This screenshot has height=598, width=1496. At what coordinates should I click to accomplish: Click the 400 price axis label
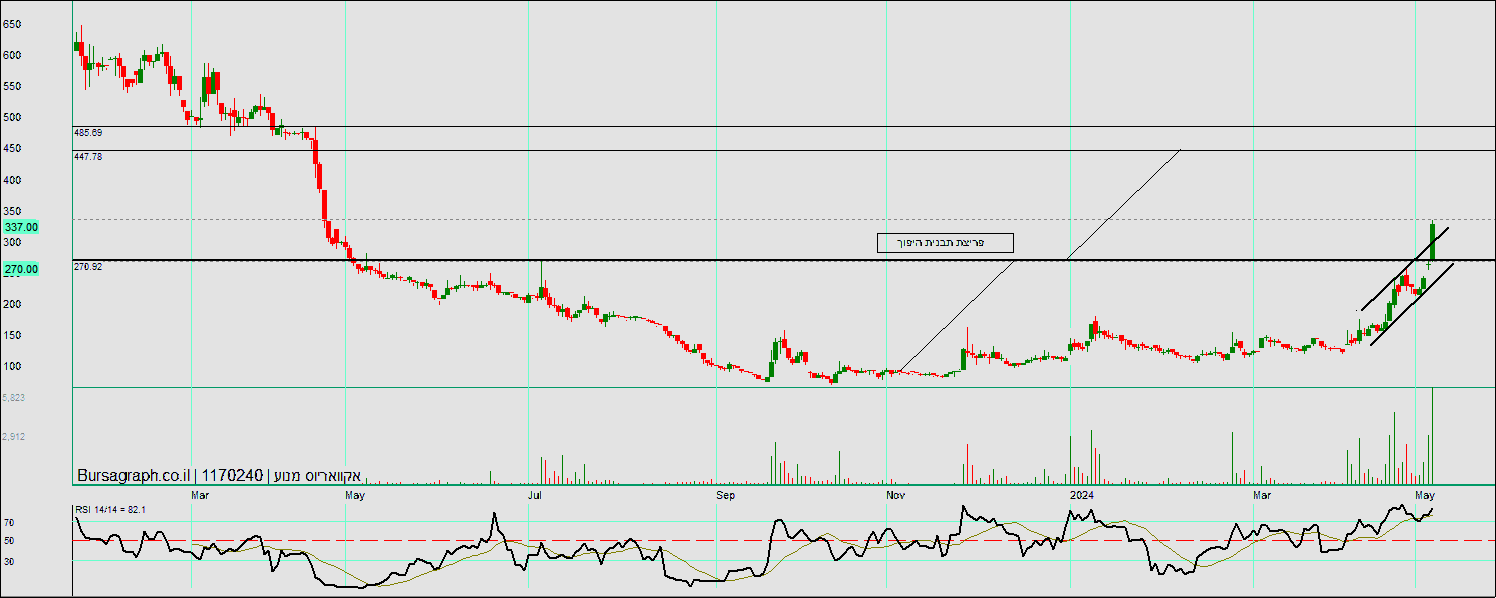click(12, 180)
